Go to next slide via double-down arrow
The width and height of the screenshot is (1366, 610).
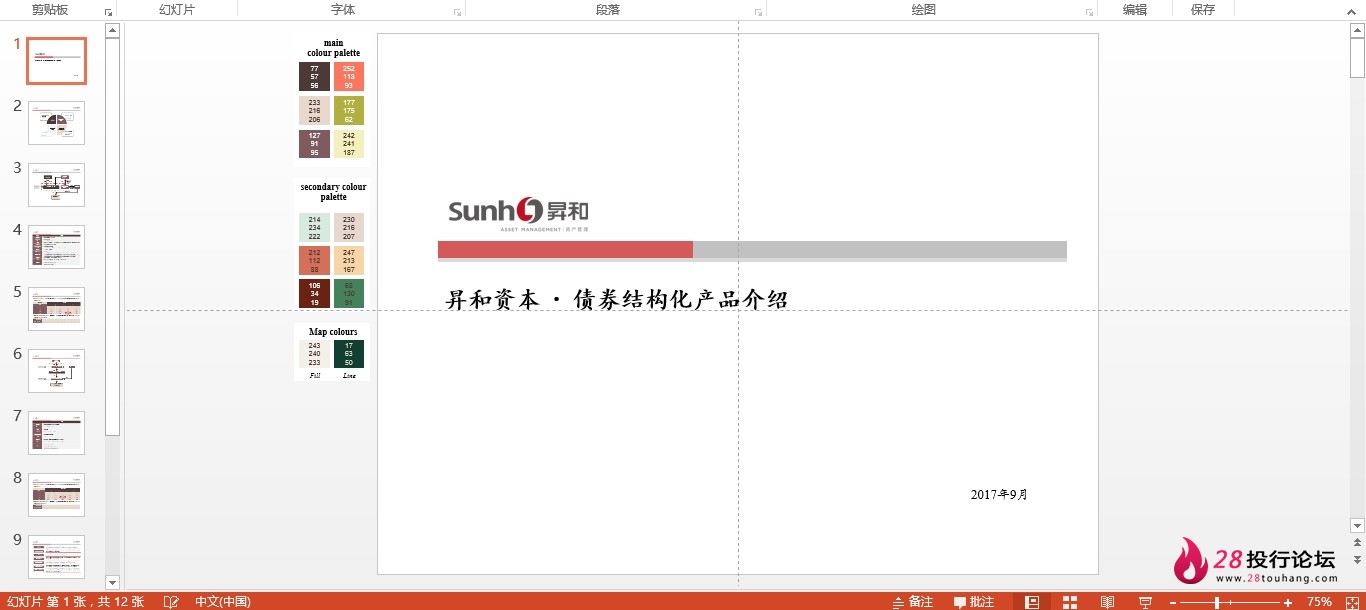coord(1357,559)
